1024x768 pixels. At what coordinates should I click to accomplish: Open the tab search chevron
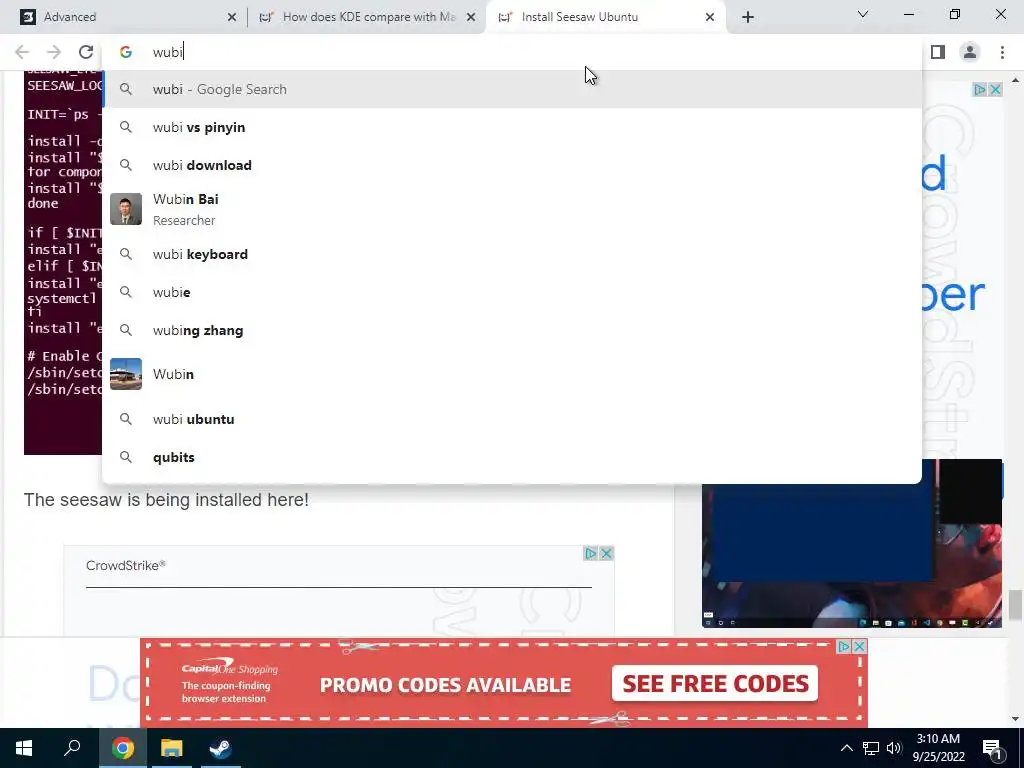click(863, 14)
